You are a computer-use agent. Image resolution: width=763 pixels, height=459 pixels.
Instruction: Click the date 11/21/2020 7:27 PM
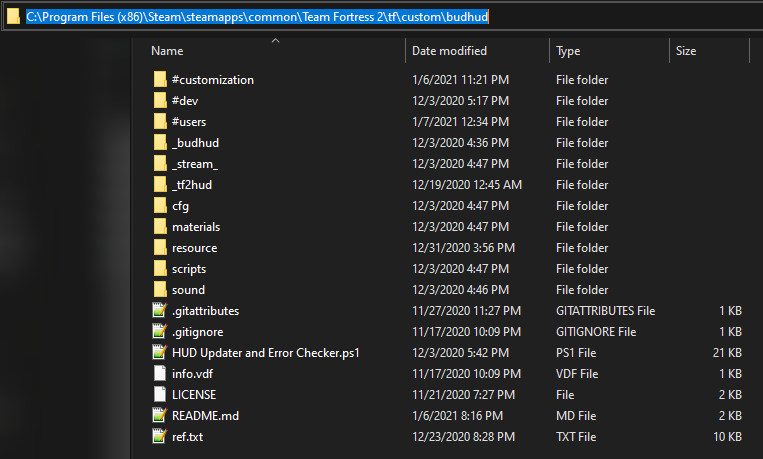click(x=463, y=395)
